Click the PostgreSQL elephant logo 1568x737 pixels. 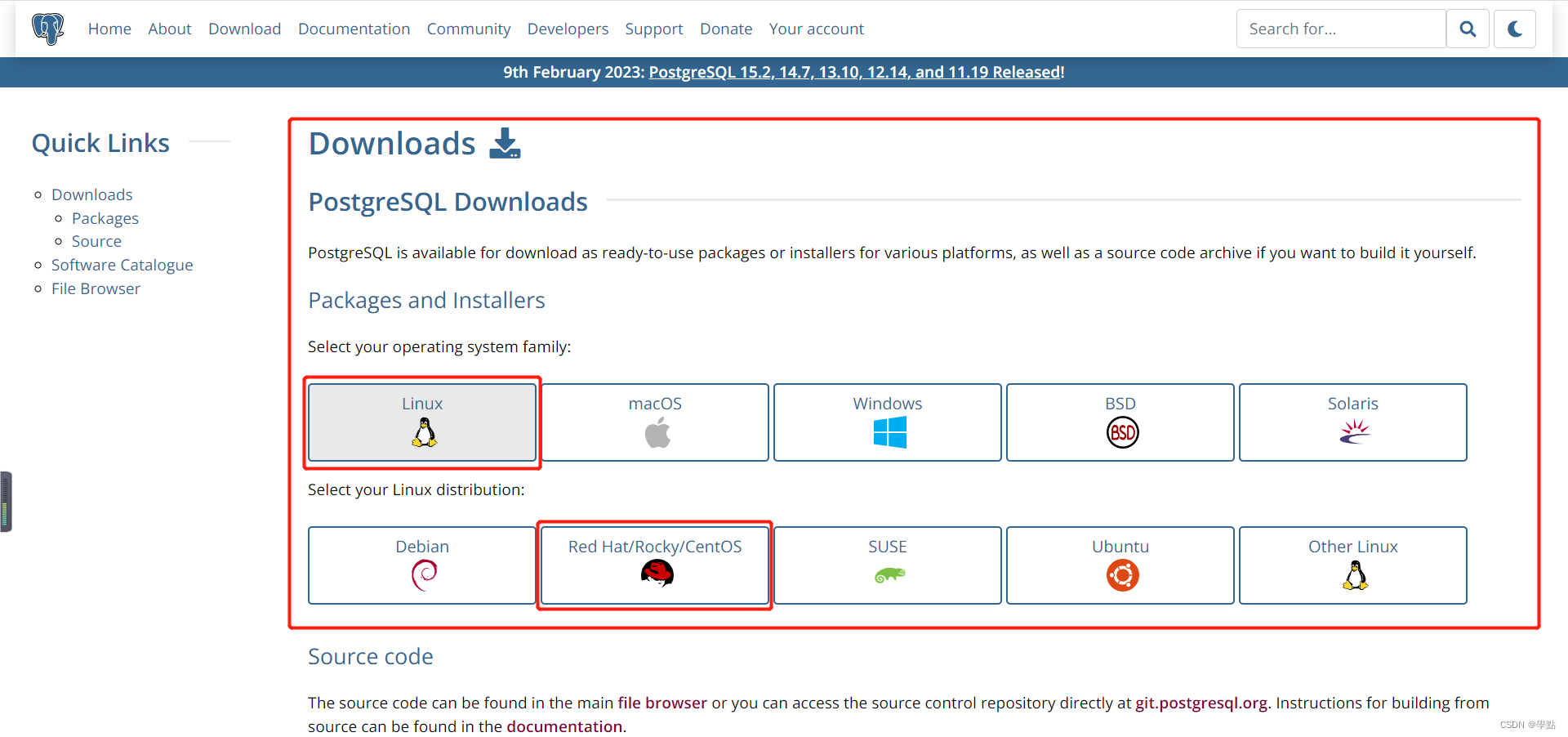pos(48,29)
